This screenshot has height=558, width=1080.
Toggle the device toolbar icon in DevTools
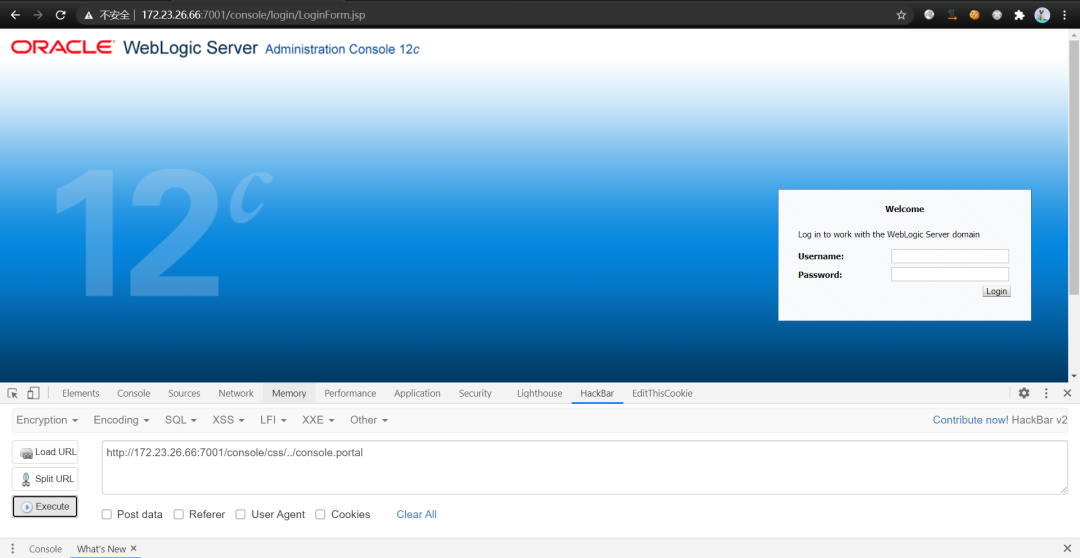click(33, 393)
